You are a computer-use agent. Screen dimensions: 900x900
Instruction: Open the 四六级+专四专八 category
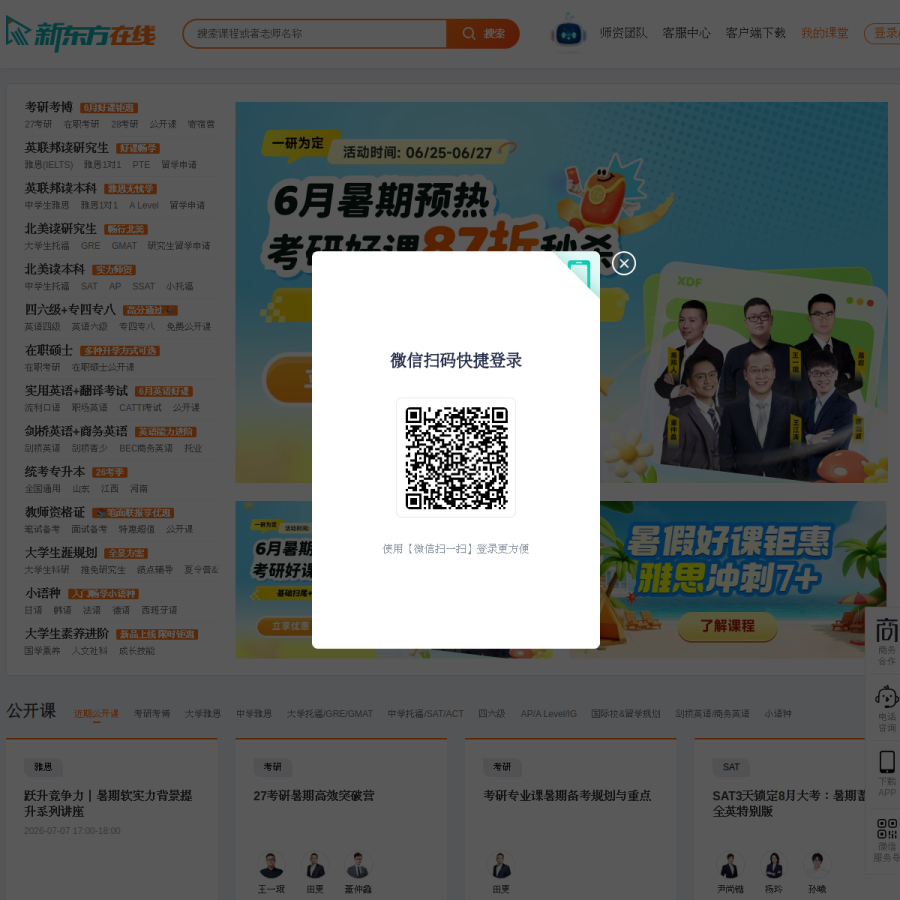pos(70,310)
